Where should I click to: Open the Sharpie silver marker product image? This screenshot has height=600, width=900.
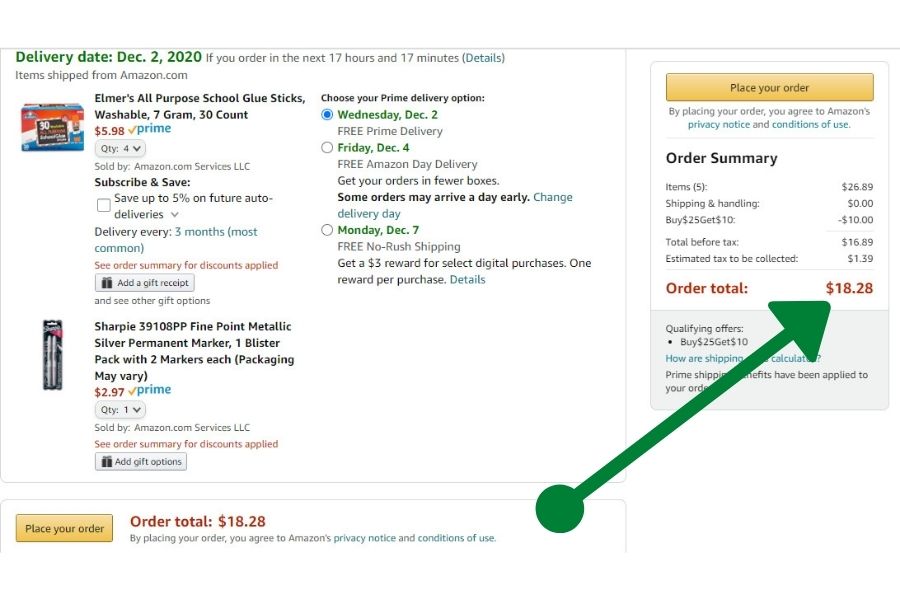pyautogui.click(x=53, y=355)
